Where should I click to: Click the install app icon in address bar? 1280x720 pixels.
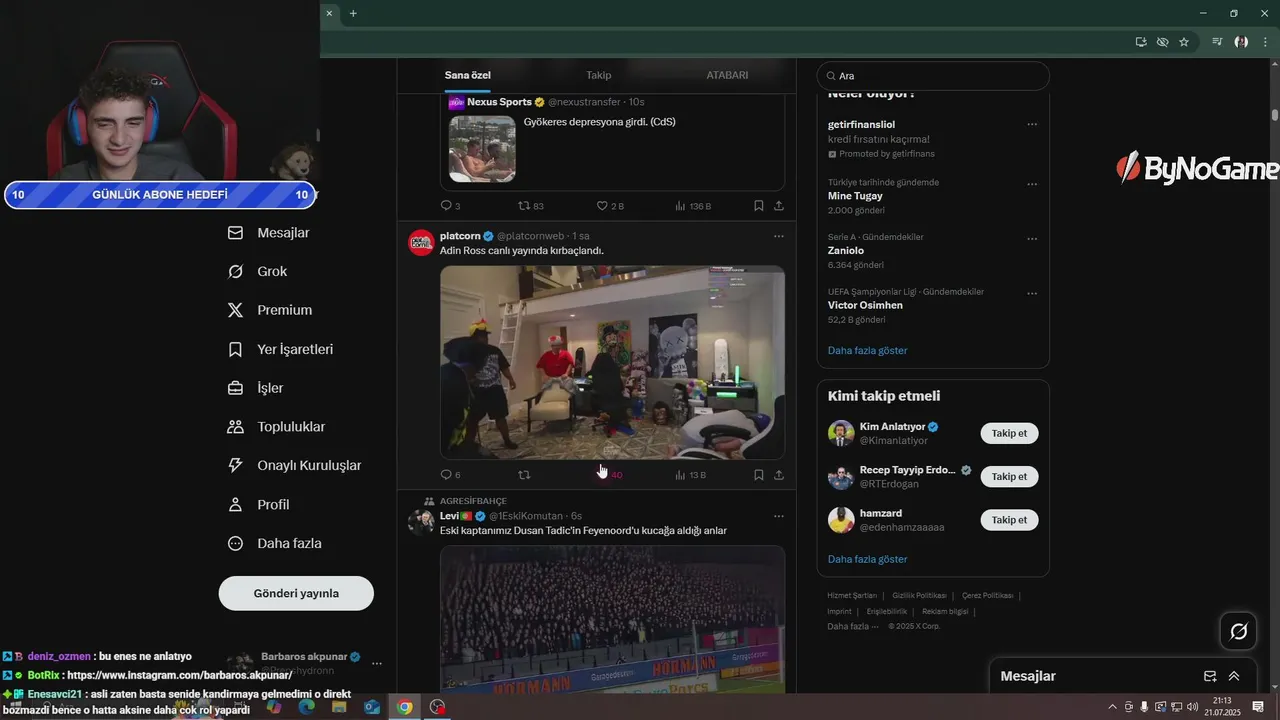(1141, 42)
